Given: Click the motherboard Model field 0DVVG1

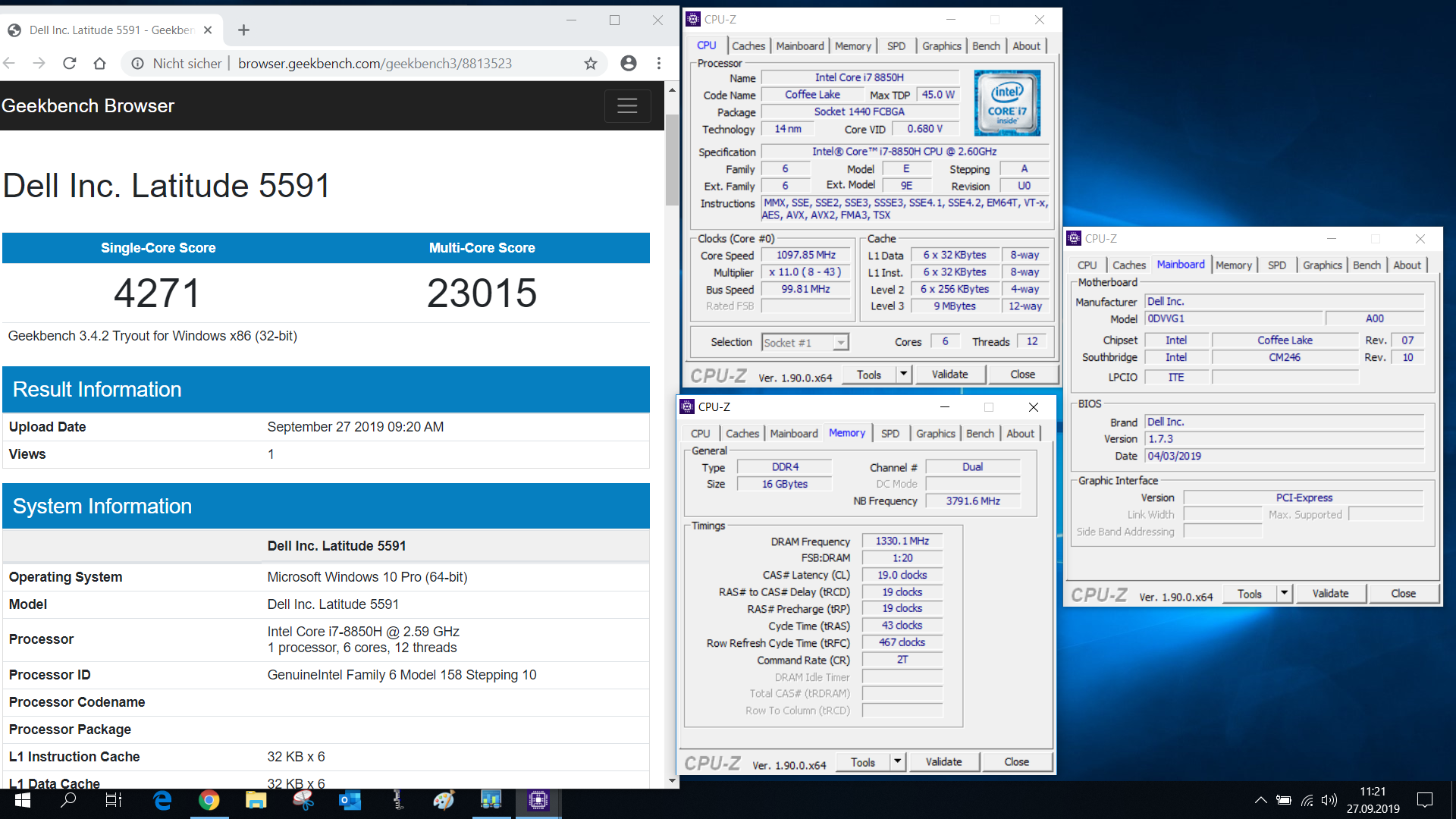Looking at the screenshot, I should [1234, 318].
